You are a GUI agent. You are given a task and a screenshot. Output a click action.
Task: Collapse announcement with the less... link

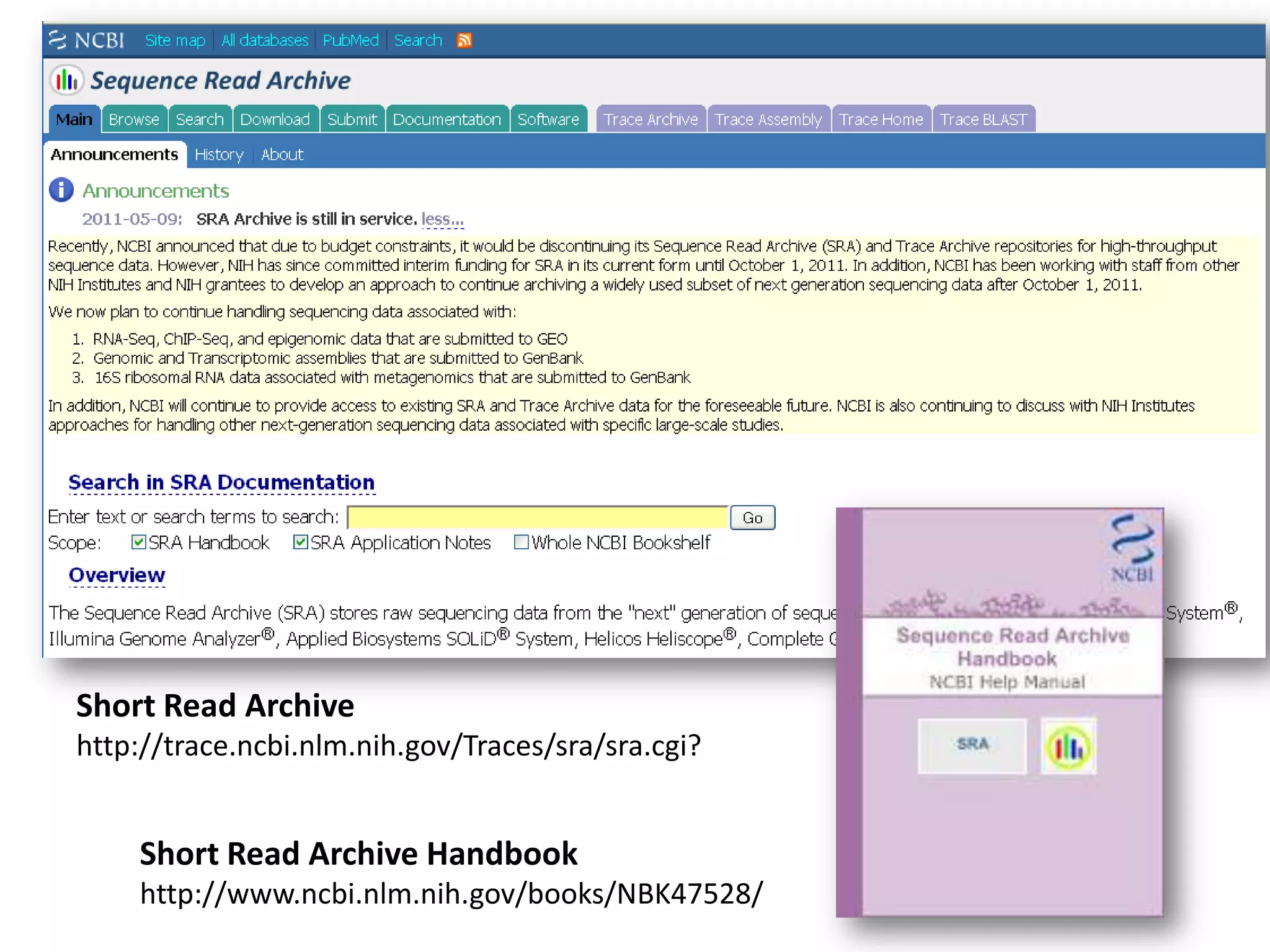pyautogui.click(x=442, y=219)
